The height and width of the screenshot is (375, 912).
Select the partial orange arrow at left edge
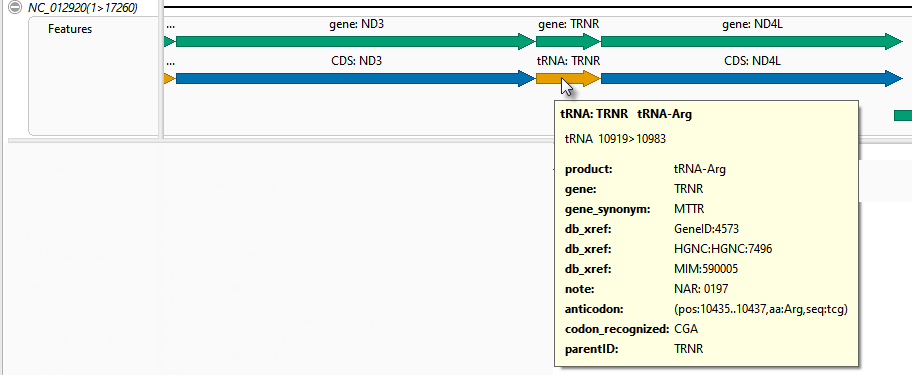(x=169, y=78)
